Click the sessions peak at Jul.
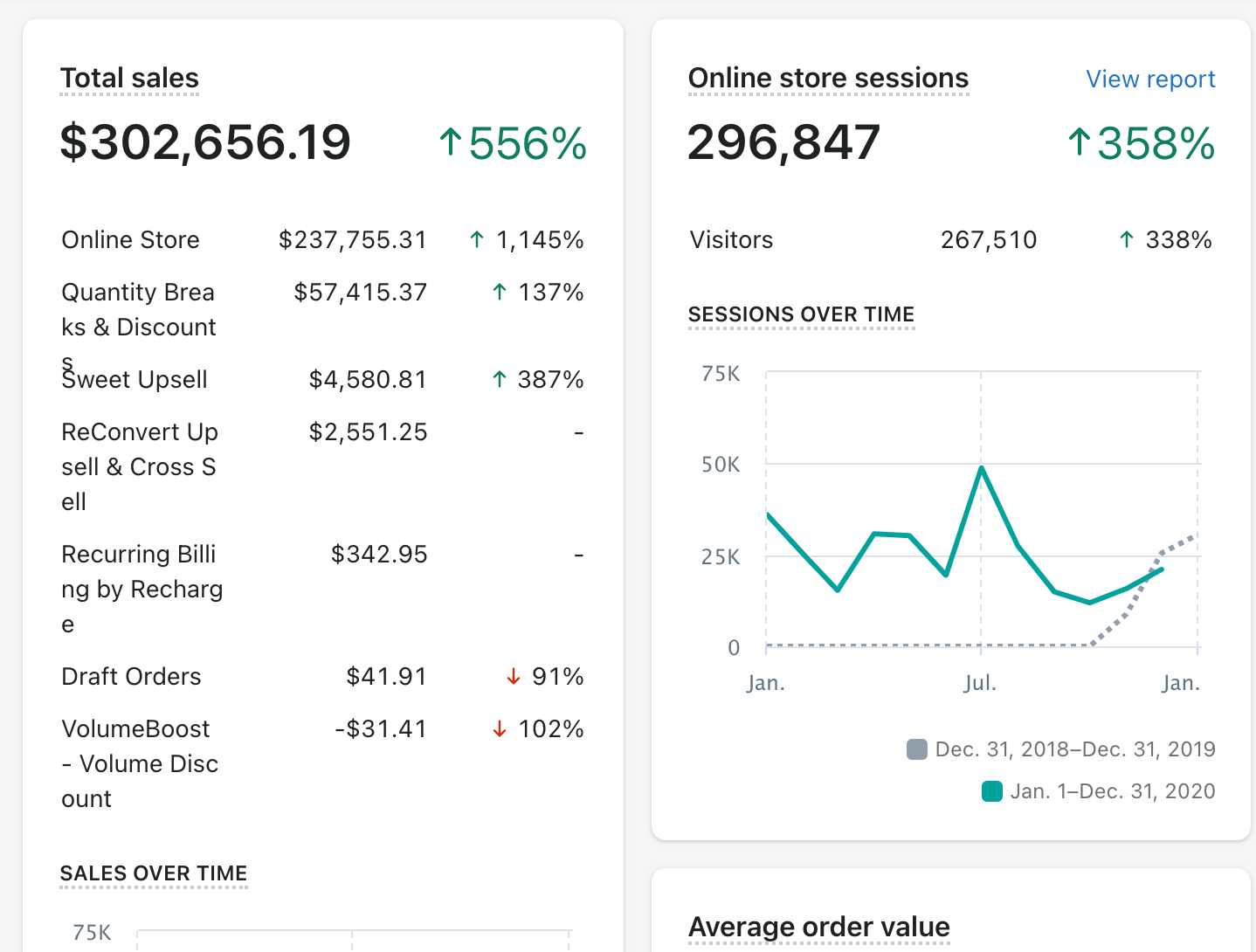 (982, 467)
